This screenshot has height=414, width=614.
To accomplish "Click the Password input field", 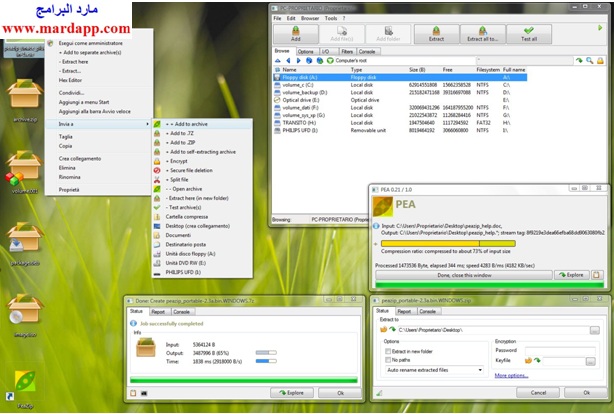I will click(x=560, y=351).
